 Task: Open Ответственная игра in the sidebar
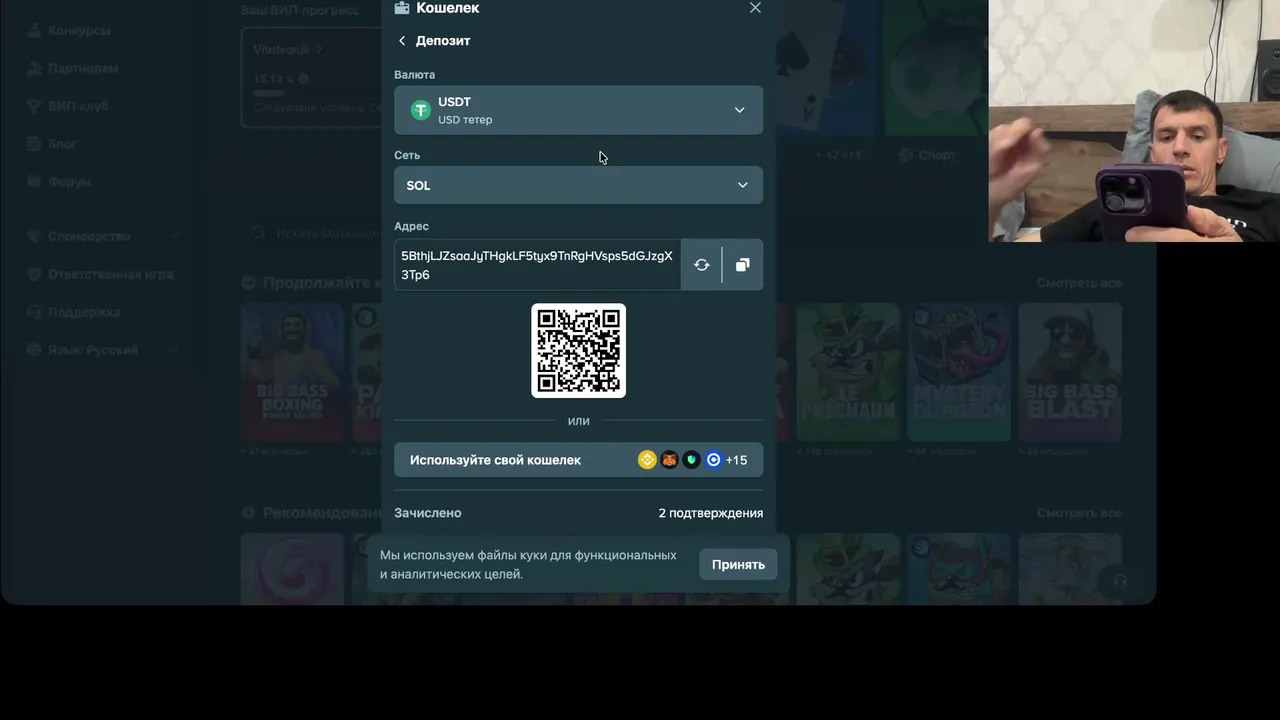[100, 274]
